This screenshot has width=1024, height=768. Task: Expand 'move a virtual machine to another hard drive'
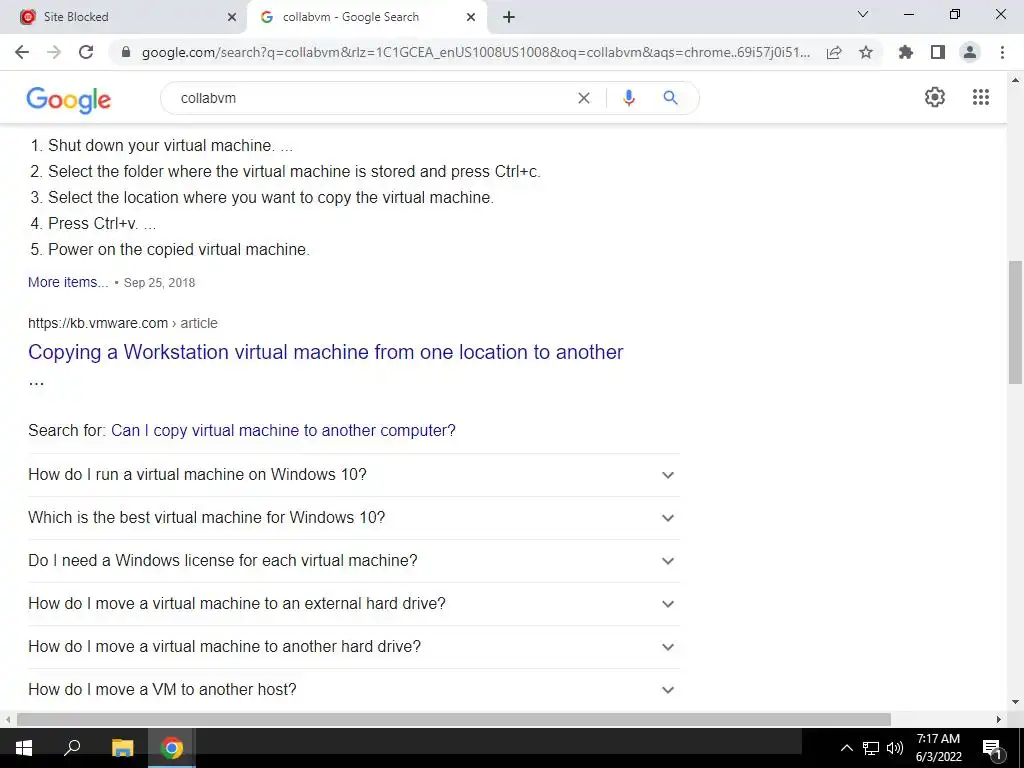[353, 647]
